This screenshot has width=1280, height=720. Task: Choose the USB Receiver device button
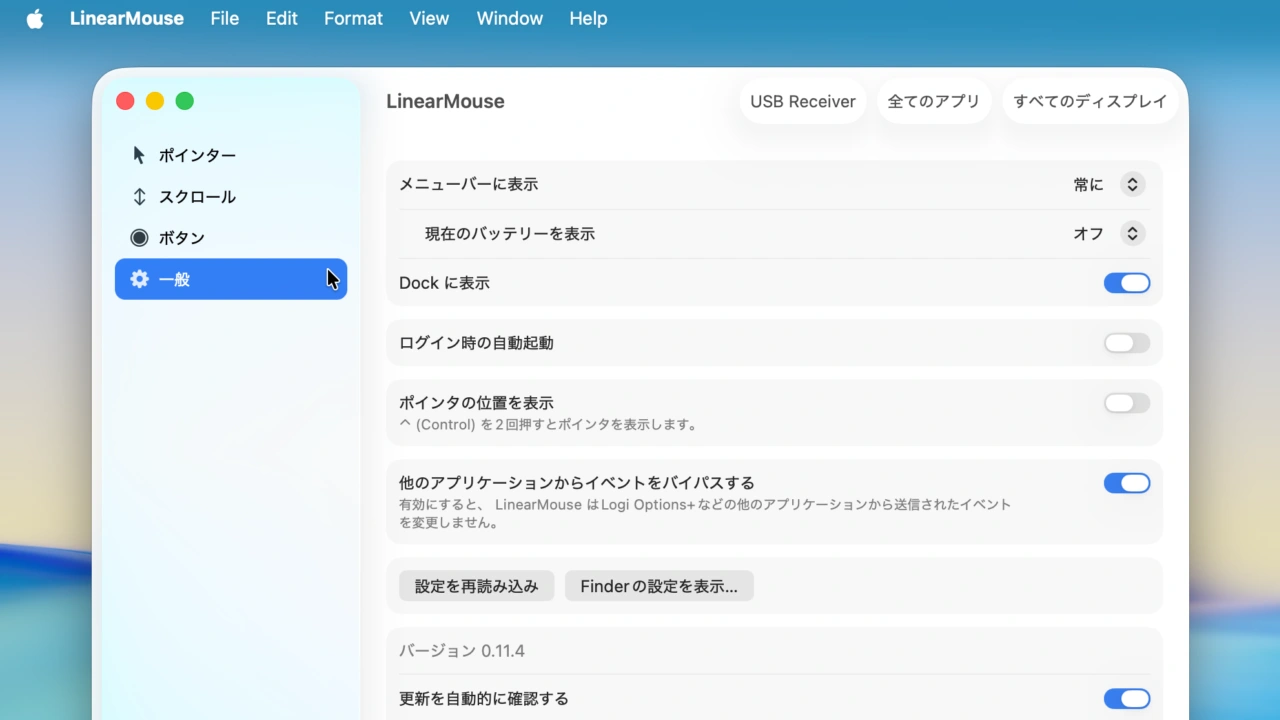(803, 101)
